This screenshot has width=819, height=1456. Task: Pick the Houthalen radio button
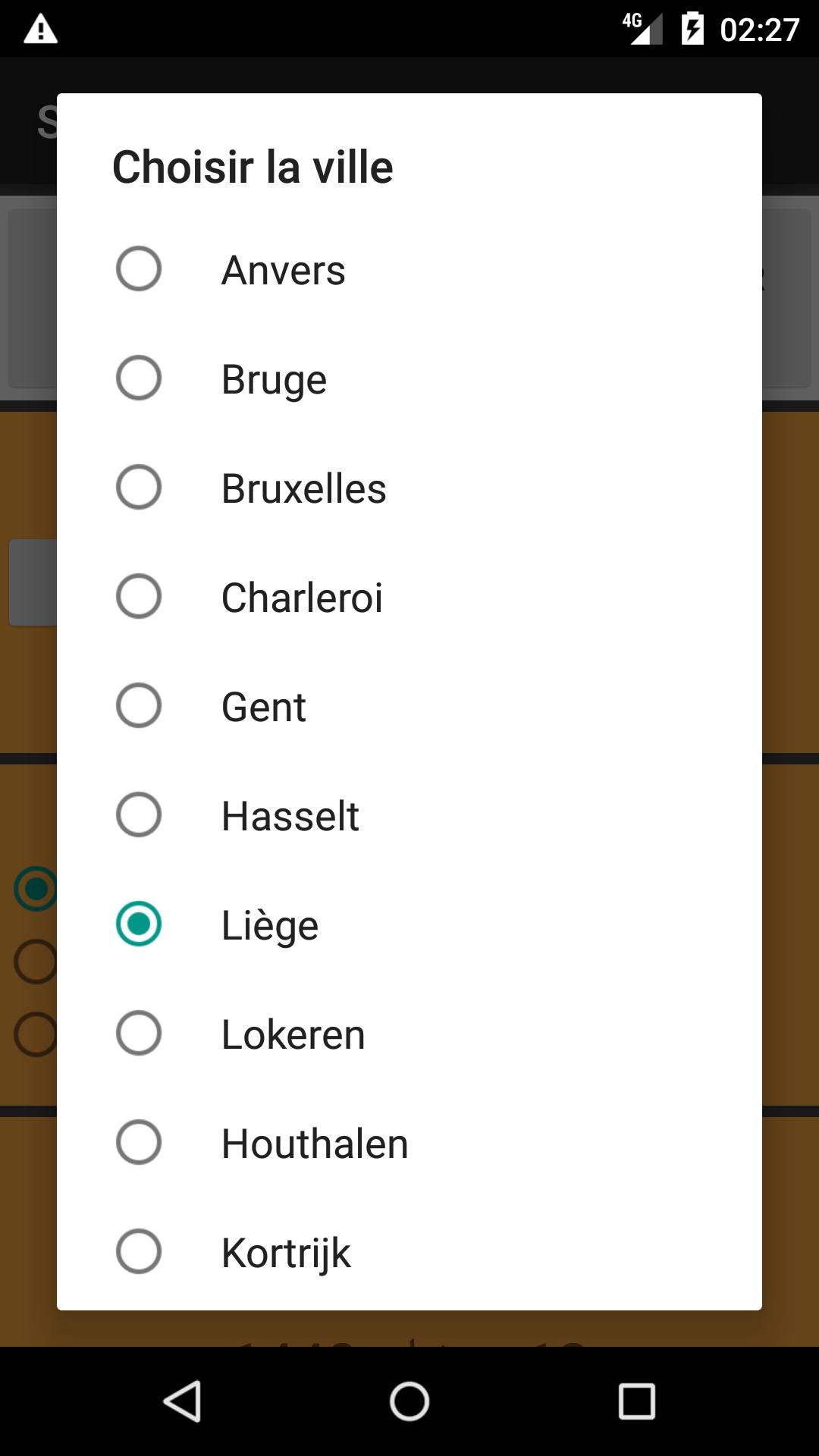(x=139, y=1142)
